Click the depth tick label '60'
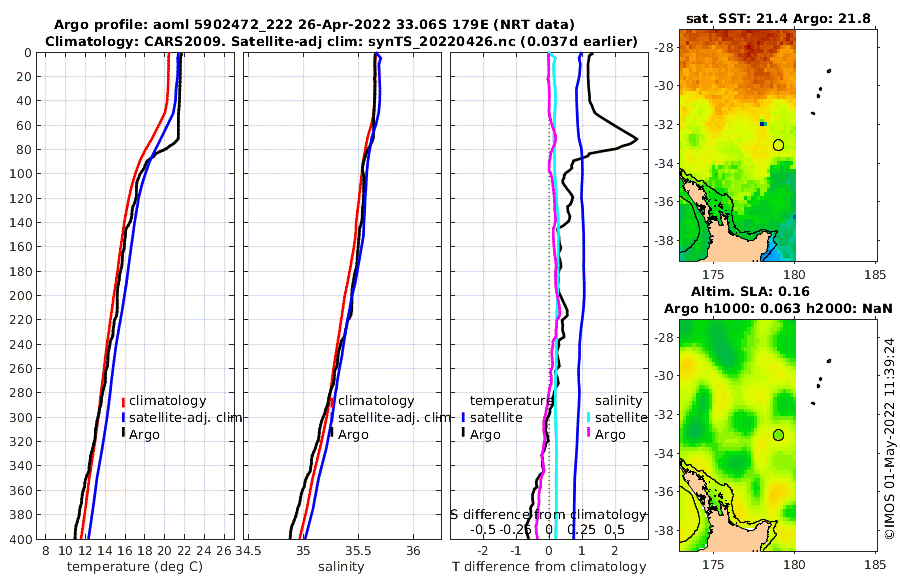The image size is (900, 580). (24, 126)
